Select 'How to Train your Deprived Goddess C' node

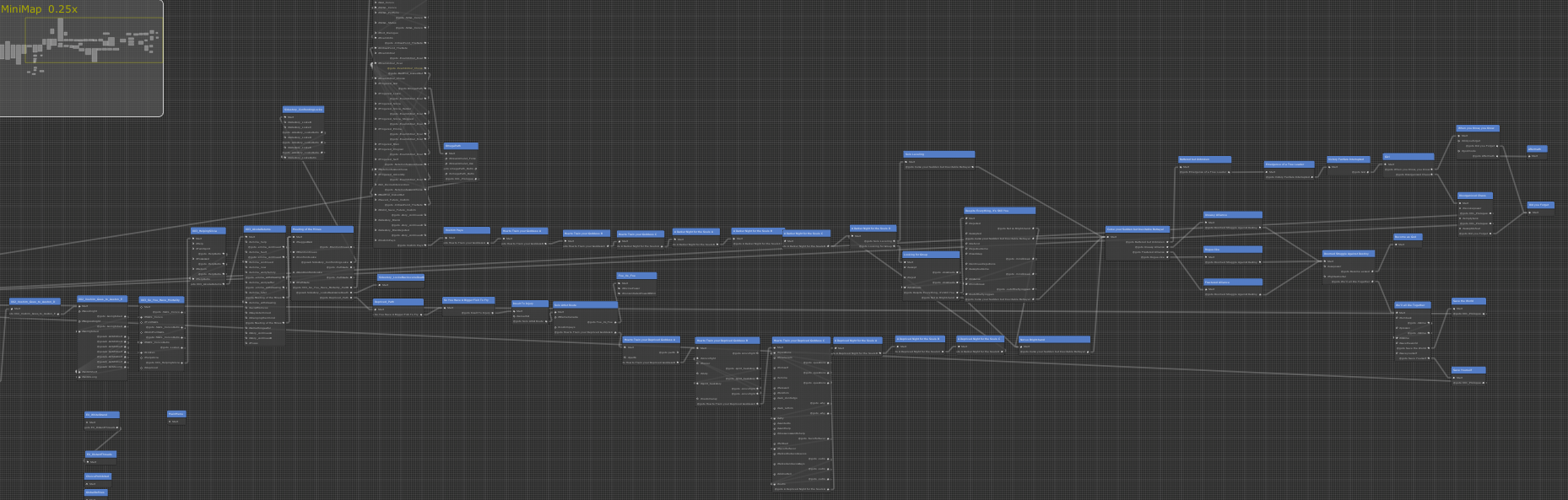pos(802,341)
